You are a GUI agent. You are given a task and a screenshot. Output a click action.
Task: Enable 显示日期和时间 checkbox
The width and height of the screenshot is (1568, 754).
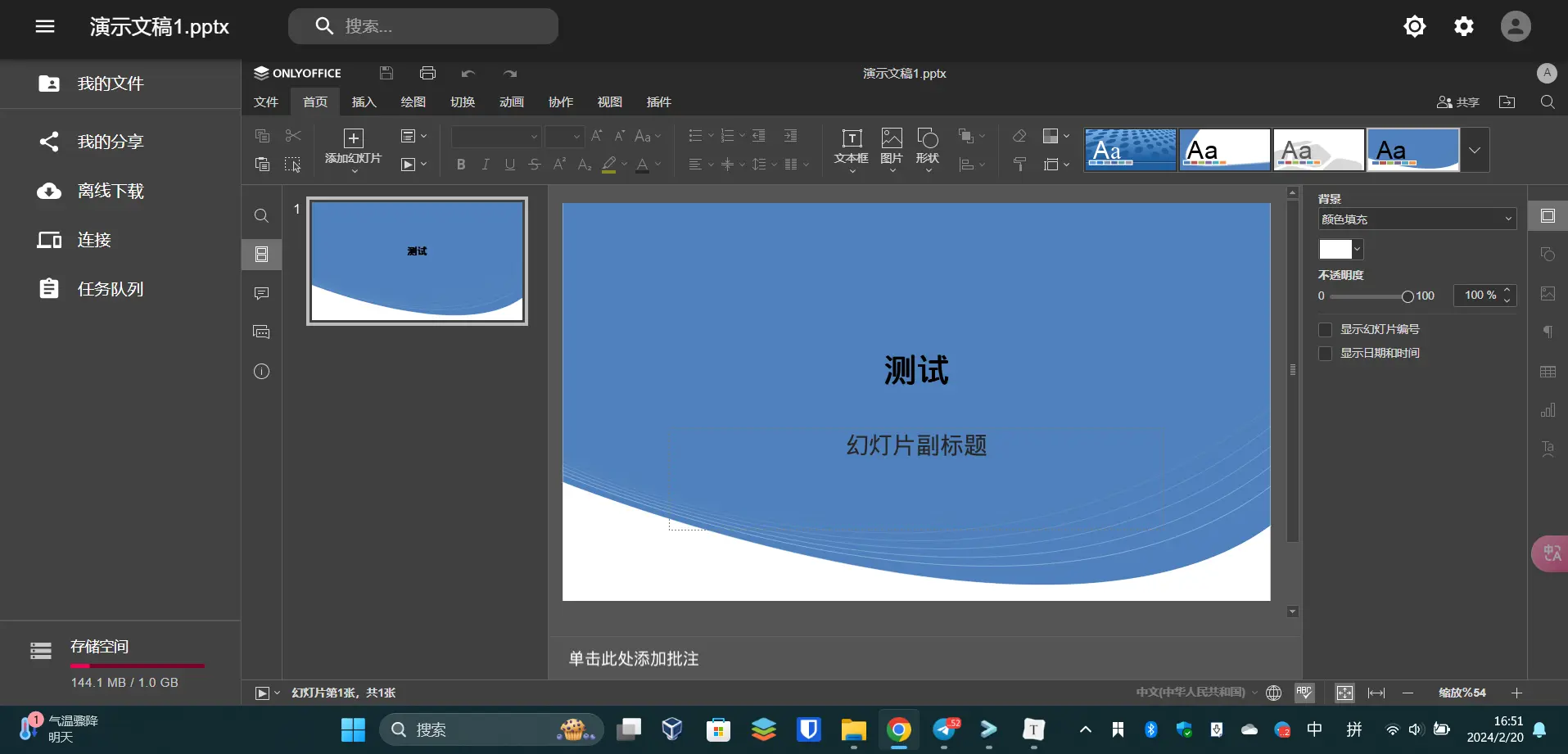click(x=1325, y=354)
